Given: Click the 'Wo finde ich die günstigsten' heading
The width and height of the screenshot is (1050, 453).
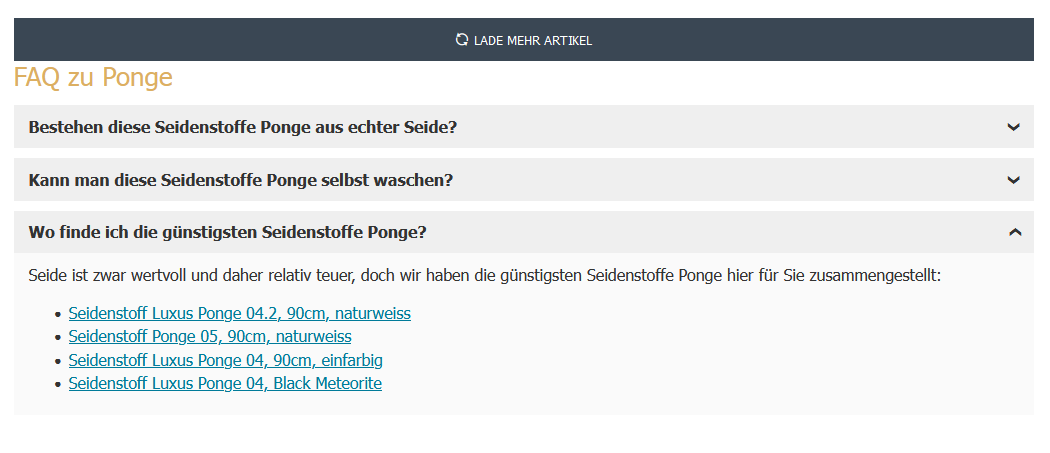Looking at the screenshot, I should (x=228, y=232).
